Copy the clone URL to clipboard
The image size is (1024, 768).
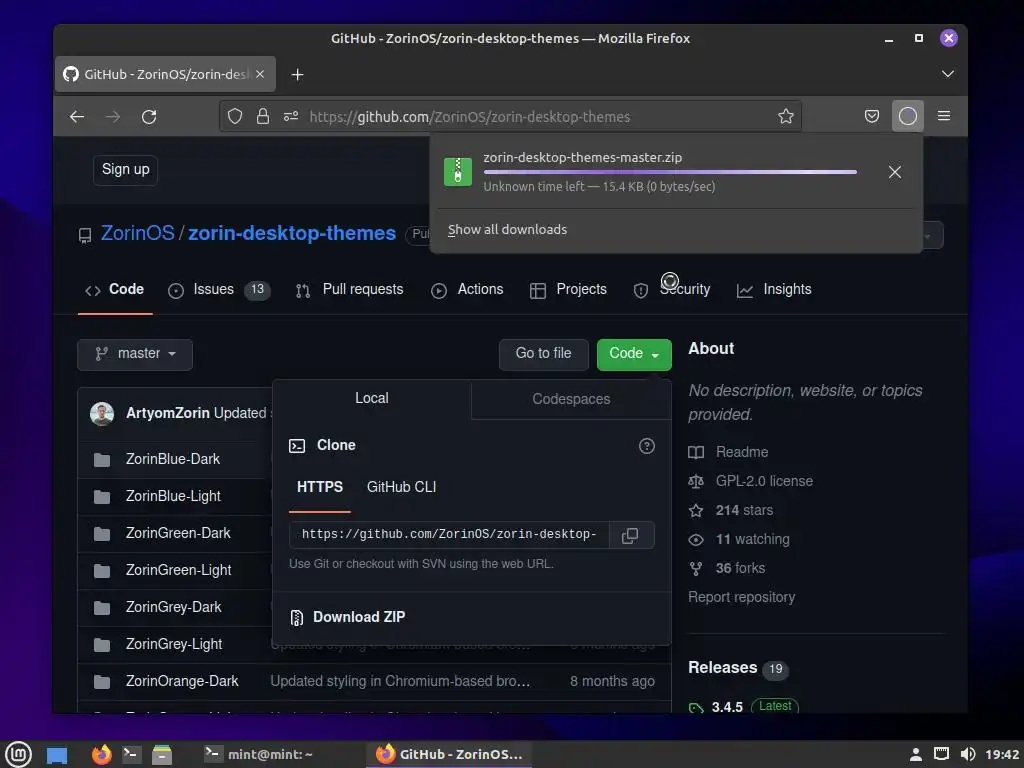[630, 536]
